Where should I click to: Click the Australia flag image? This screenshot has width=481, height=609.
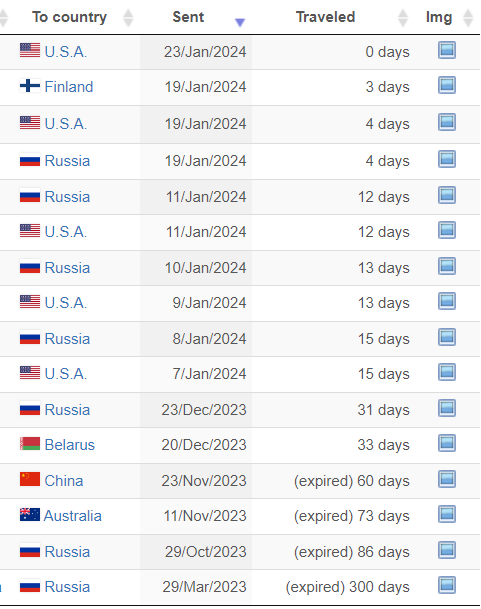pyautogui.click(x=30, y=515)
